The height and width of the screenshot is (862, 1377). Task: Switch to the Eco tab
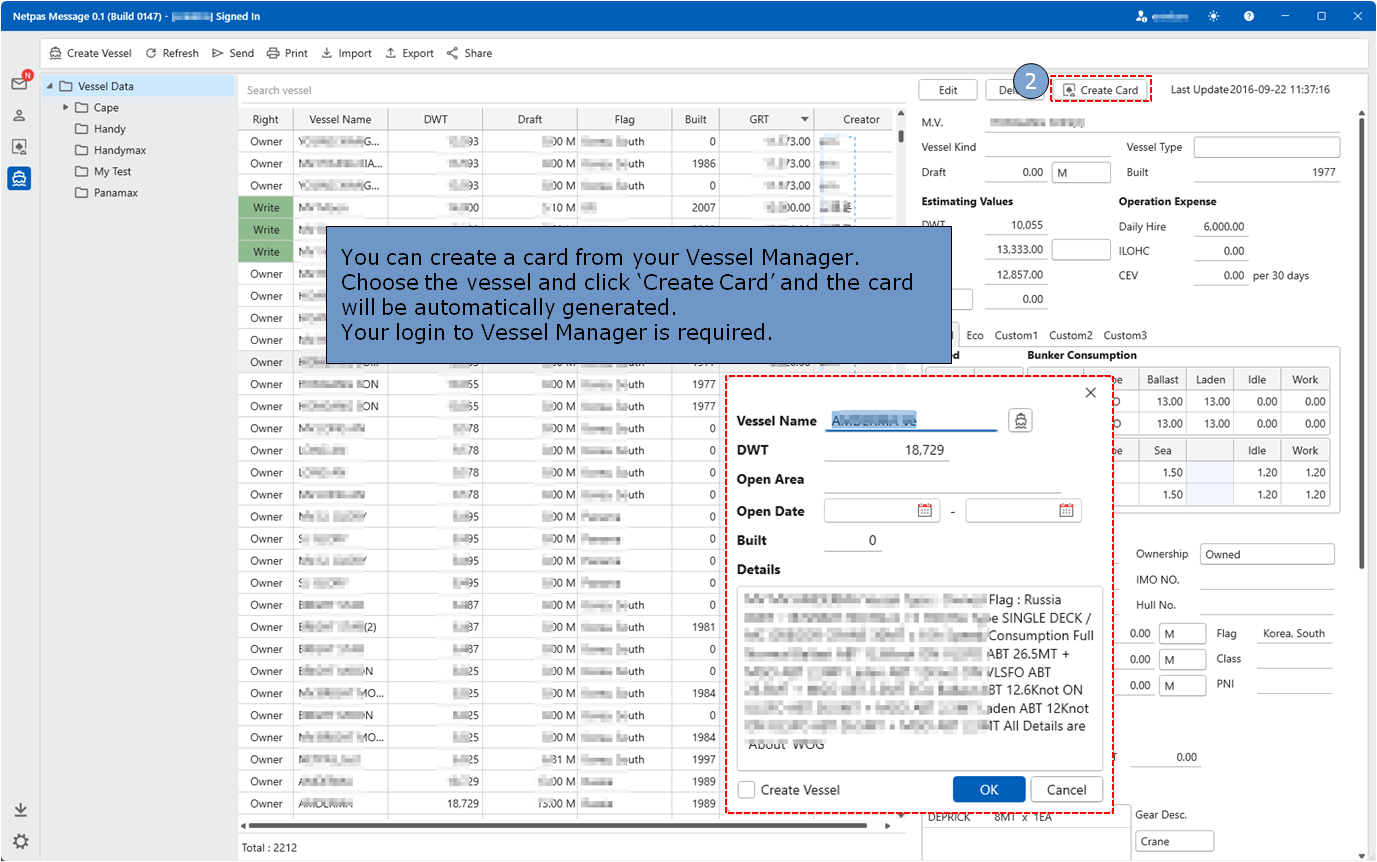click(x=975, y=335)
